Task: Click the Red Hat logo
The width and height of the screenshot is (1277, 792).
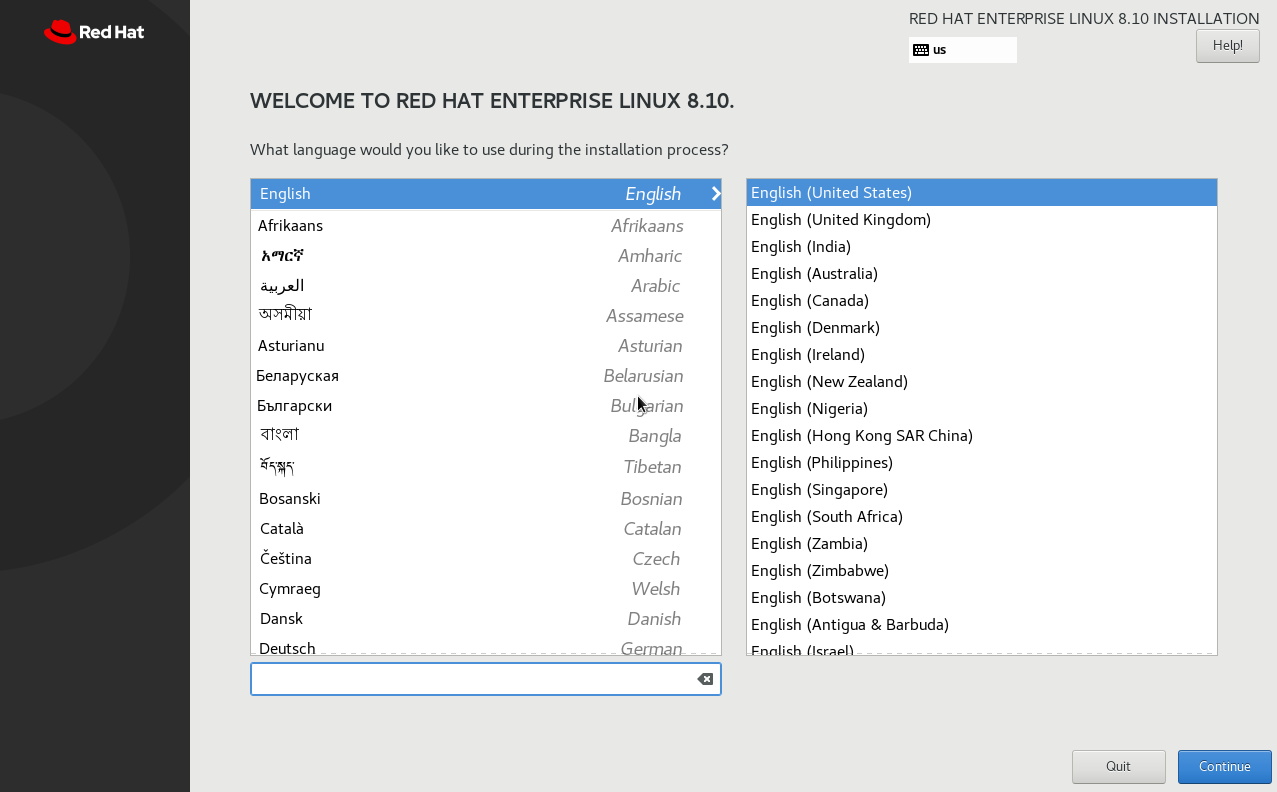Action: tap(93, 31)
